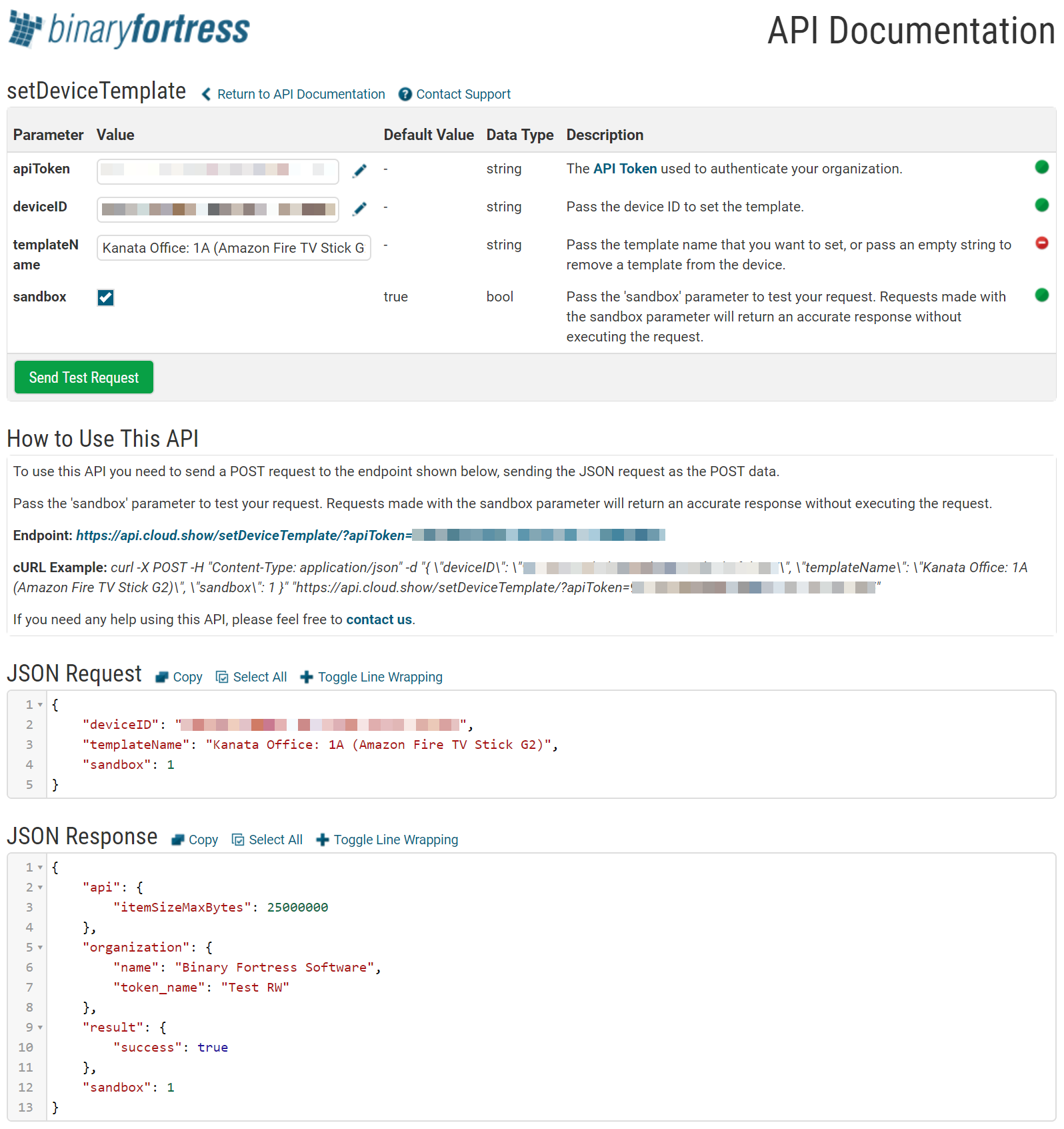Collapse the "organization" object in JSON Response

click(40, 948)
